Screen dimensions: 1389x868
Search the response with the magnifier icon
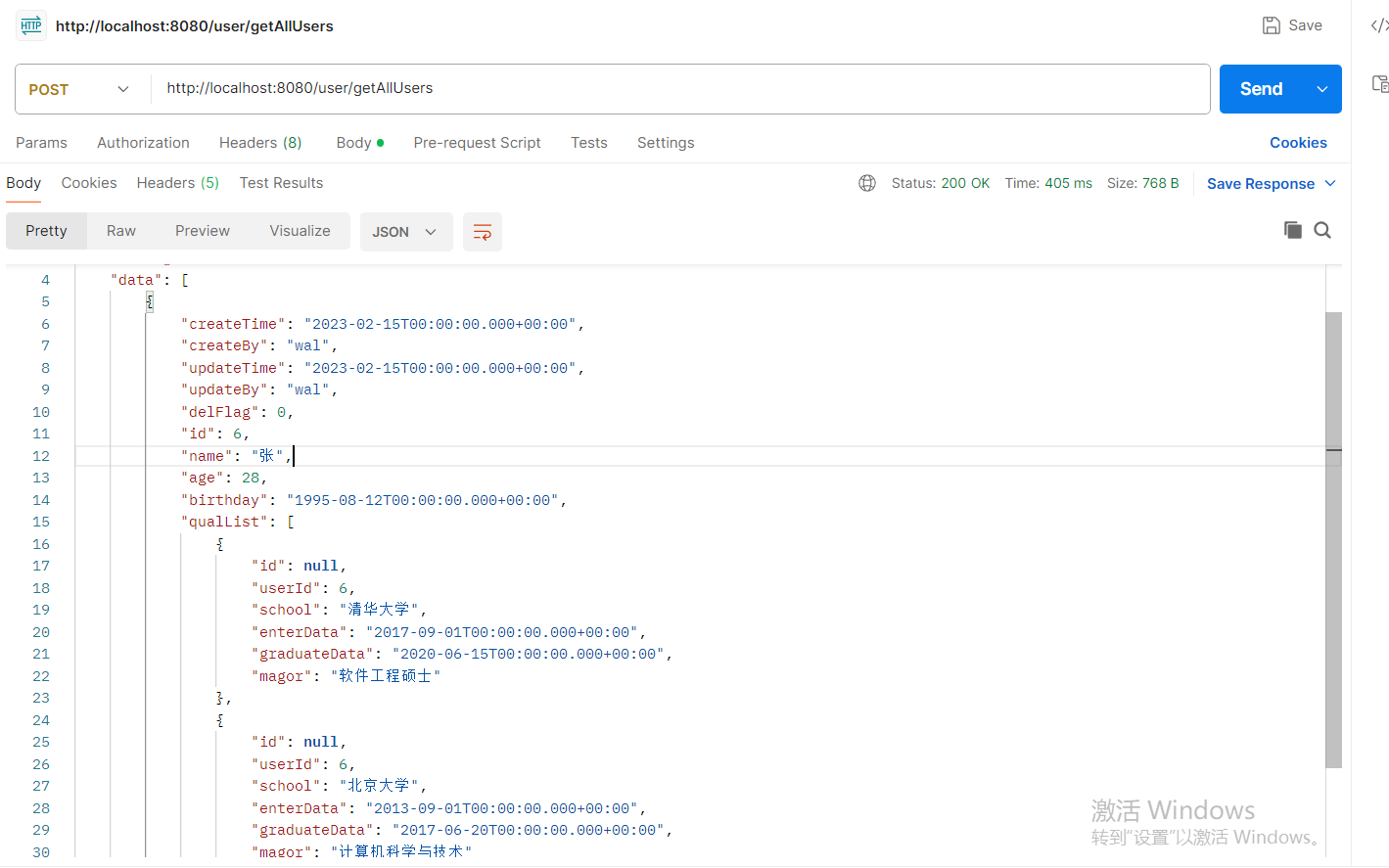(x=1322, y=230)
